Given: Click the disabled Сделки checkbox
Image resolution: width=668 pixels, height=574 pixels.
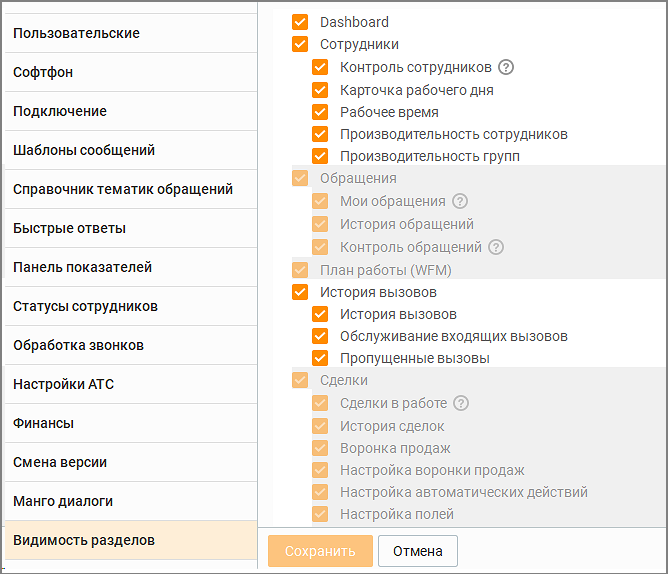Looking at the screenshot, I should [x=300, y=380].
